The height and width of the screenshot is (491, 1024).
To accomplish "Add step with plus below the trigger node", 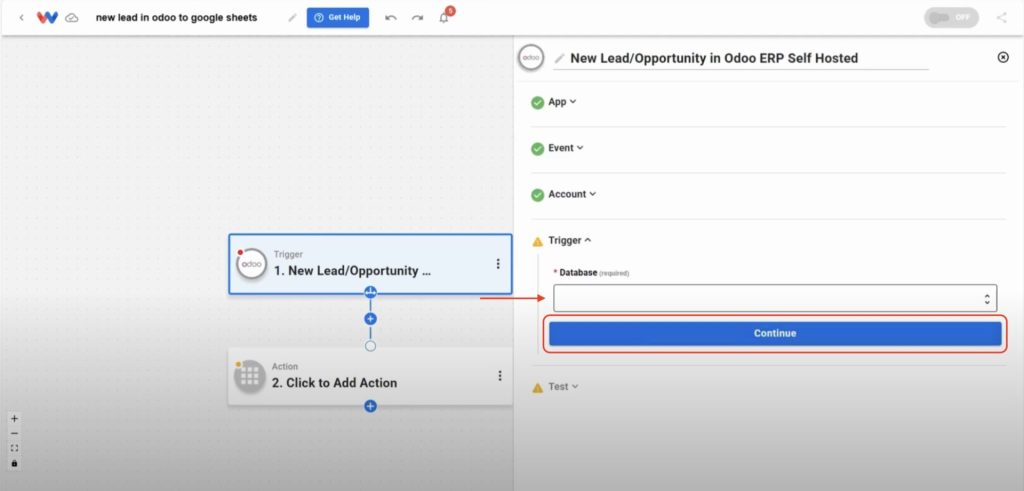I will 370,319.
